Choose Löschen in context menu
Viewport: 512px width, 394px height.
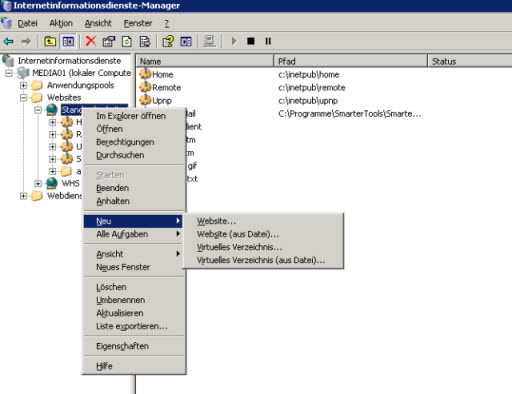click(133, 287)
